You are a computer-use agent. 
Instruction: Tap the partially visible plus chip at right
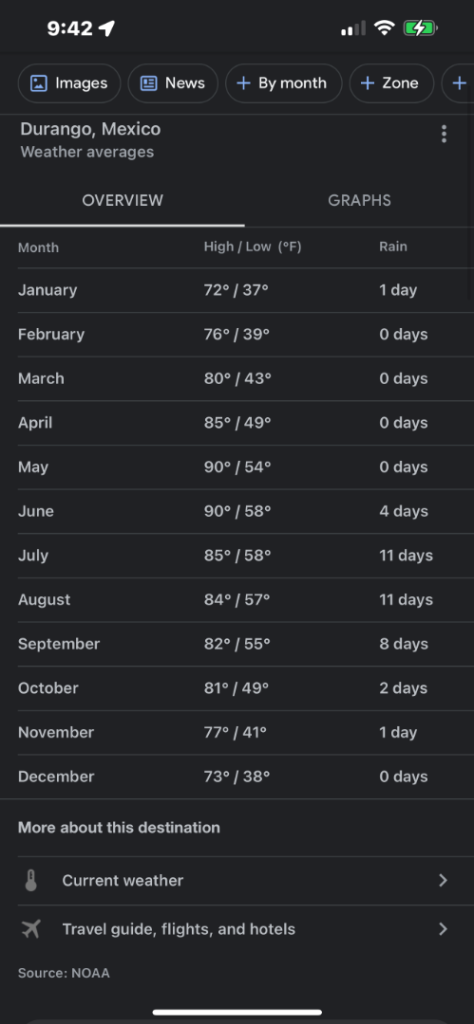(458, 83)
